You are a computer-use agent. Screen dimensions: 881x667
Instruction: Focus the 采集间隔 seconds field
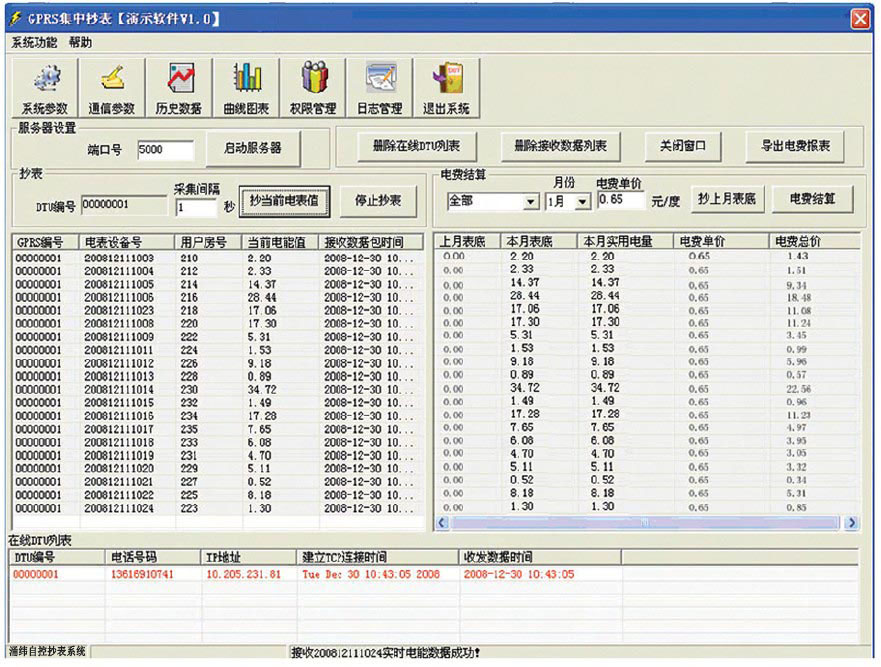coord(196,207)
